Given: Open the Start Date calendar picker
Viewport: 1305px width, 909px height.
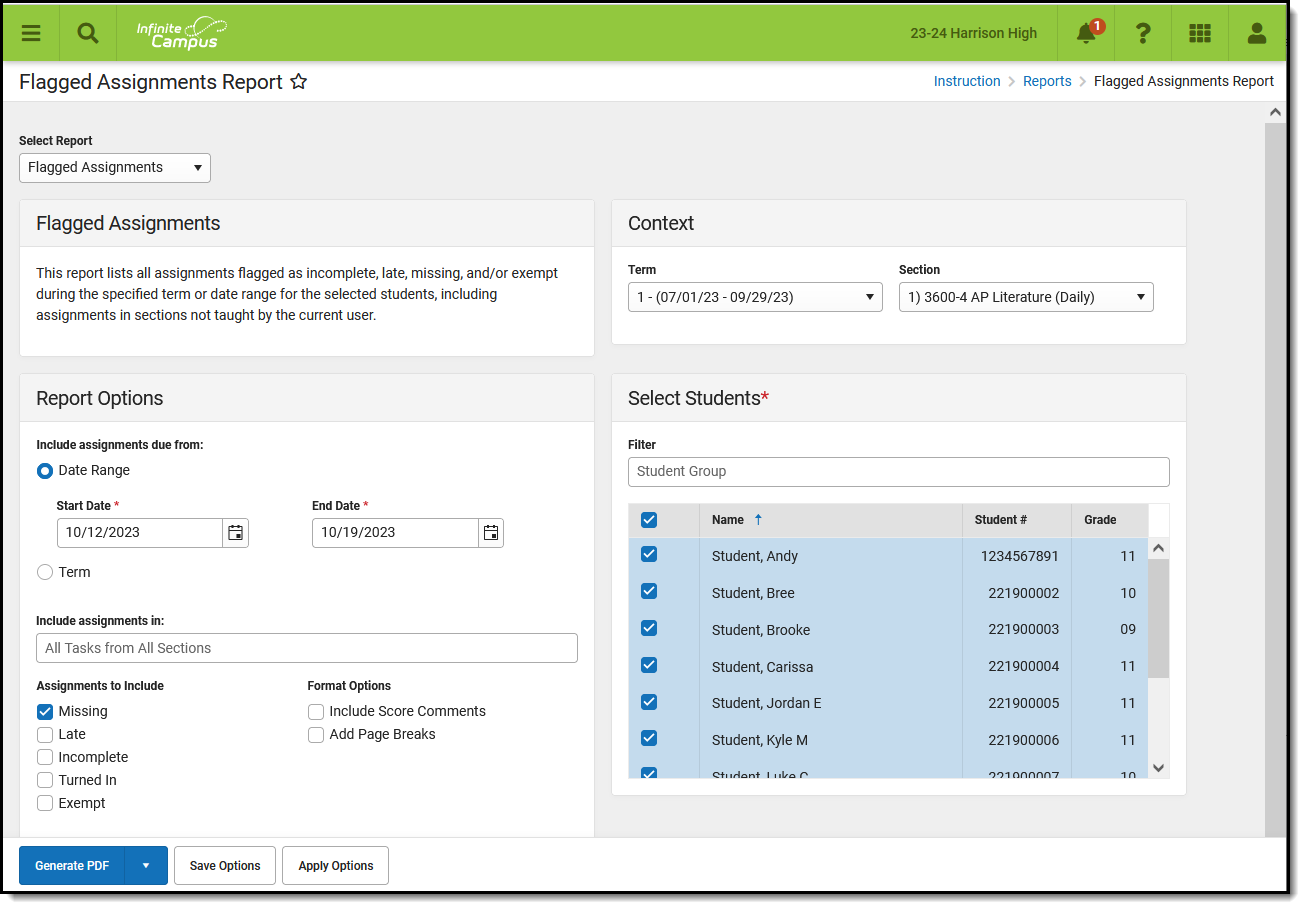Looking at the screenshot, I should (235, 533).
